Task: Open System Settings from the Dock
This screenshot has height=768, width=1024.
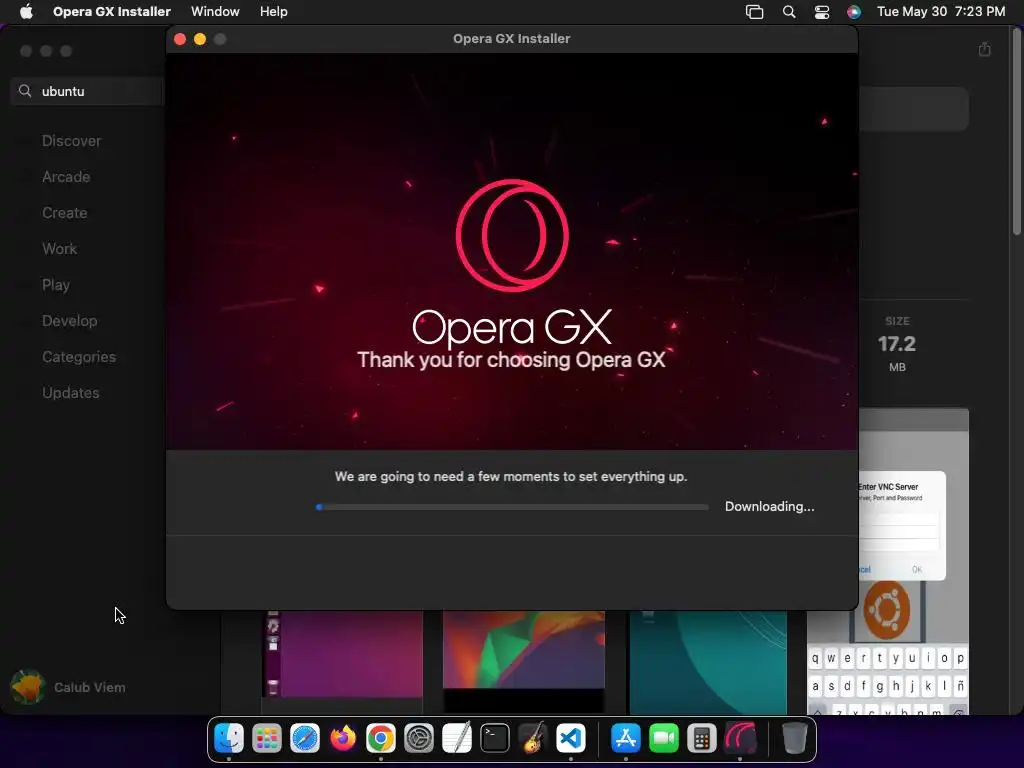Action: 419,739
